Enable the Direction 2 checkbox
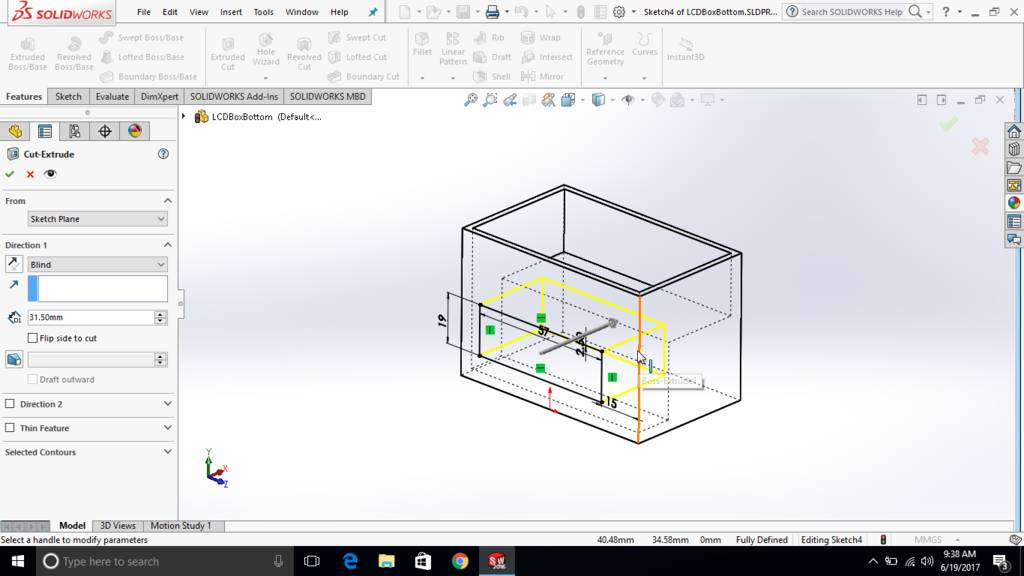This screenshot has height=576, width=1024. coord(10,404)
